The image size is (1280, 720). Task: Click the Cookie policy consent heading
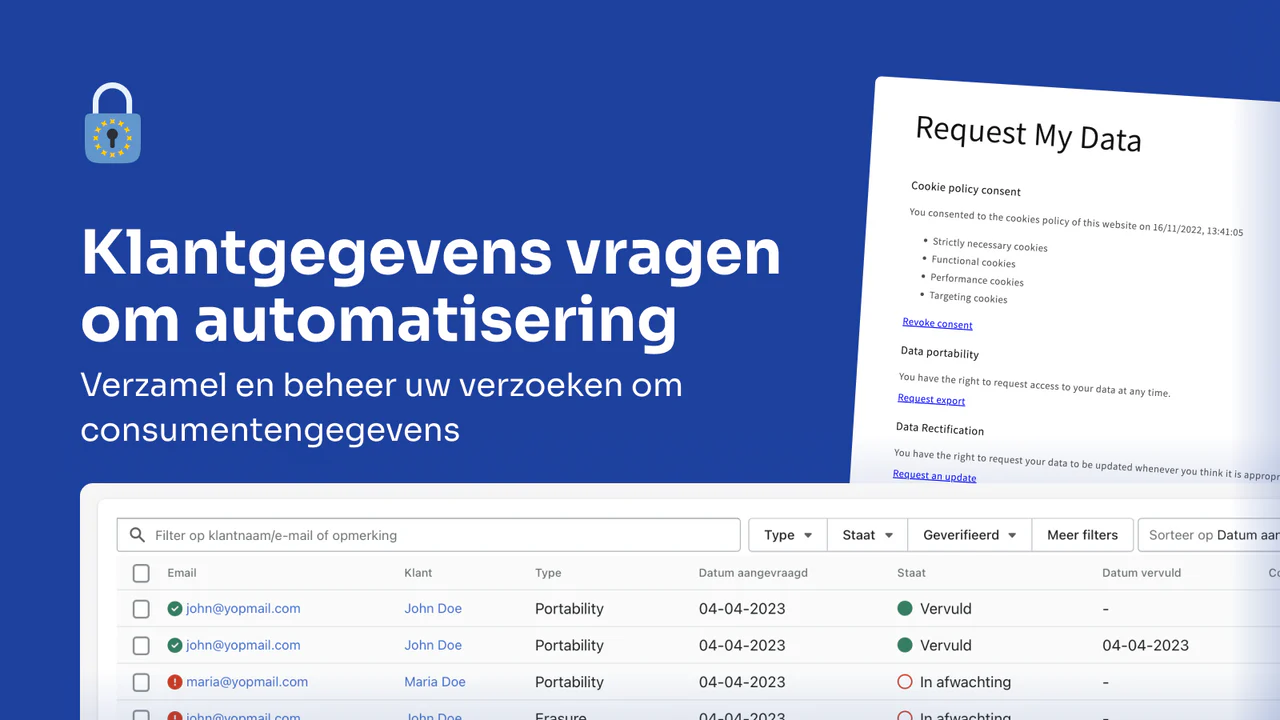pyautogui.click(x=966, y=189)
